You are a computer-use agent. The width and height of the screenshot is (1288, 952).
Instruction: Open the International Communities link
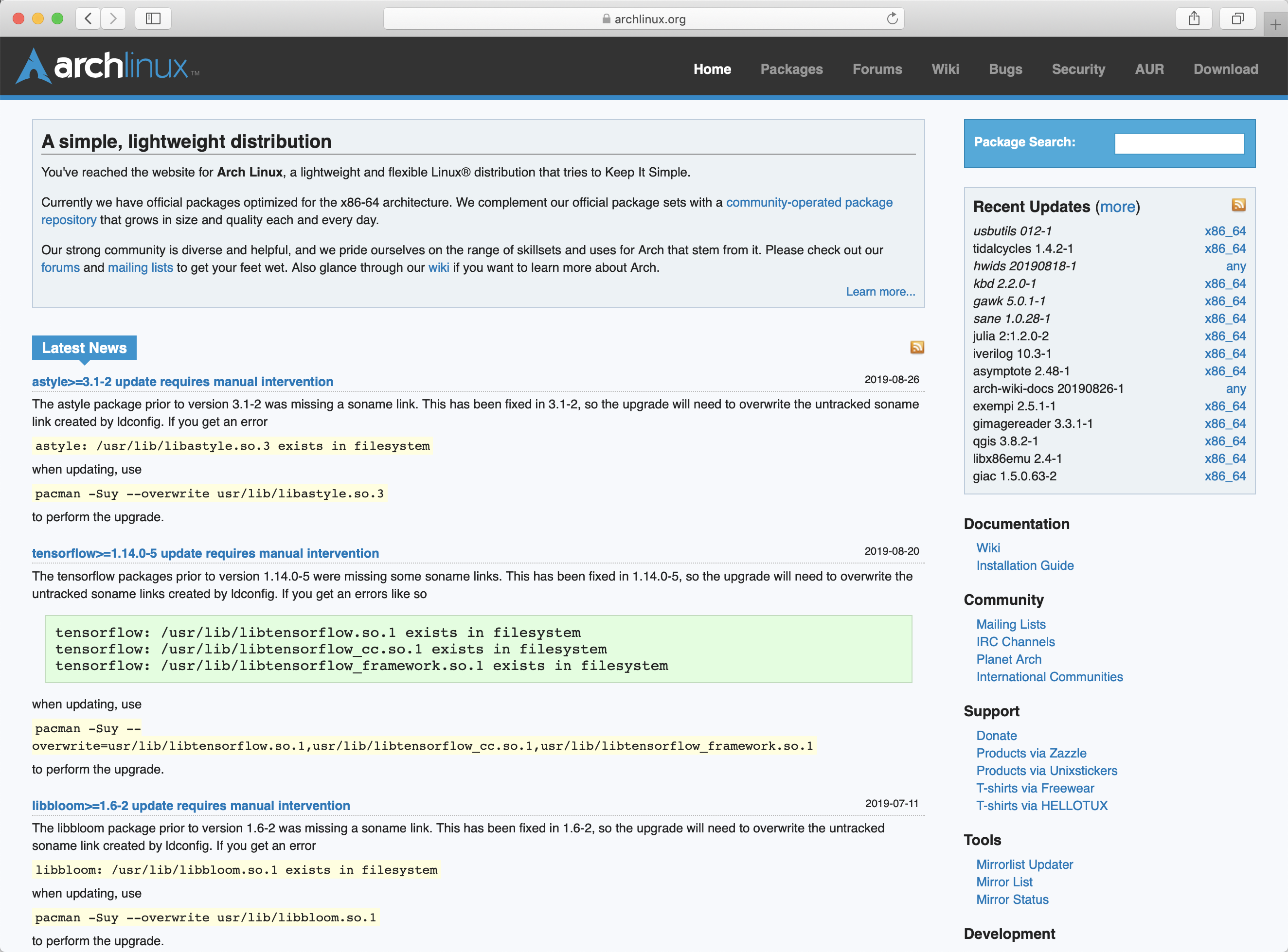1049,676
